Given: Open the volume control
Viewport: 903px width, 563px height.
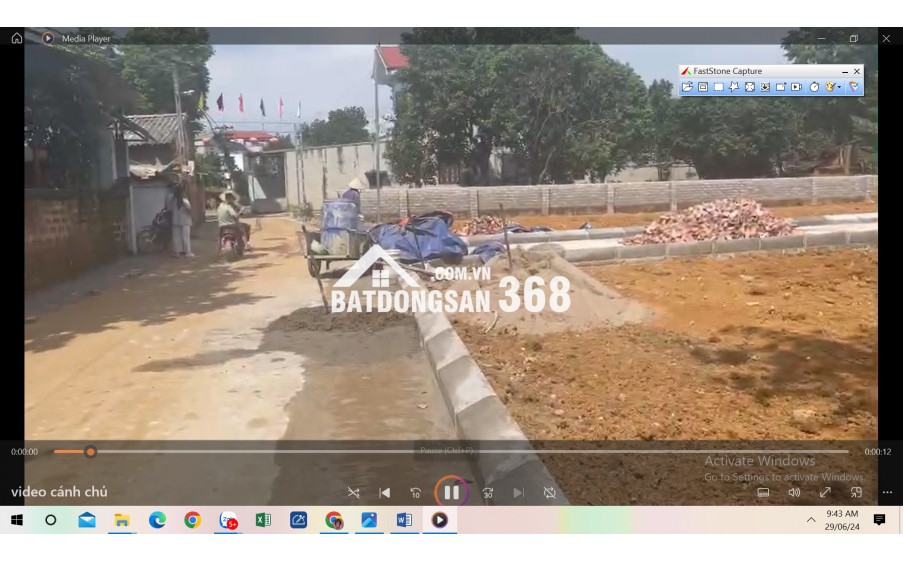Looking at the screenshot, I should point(794,492).
